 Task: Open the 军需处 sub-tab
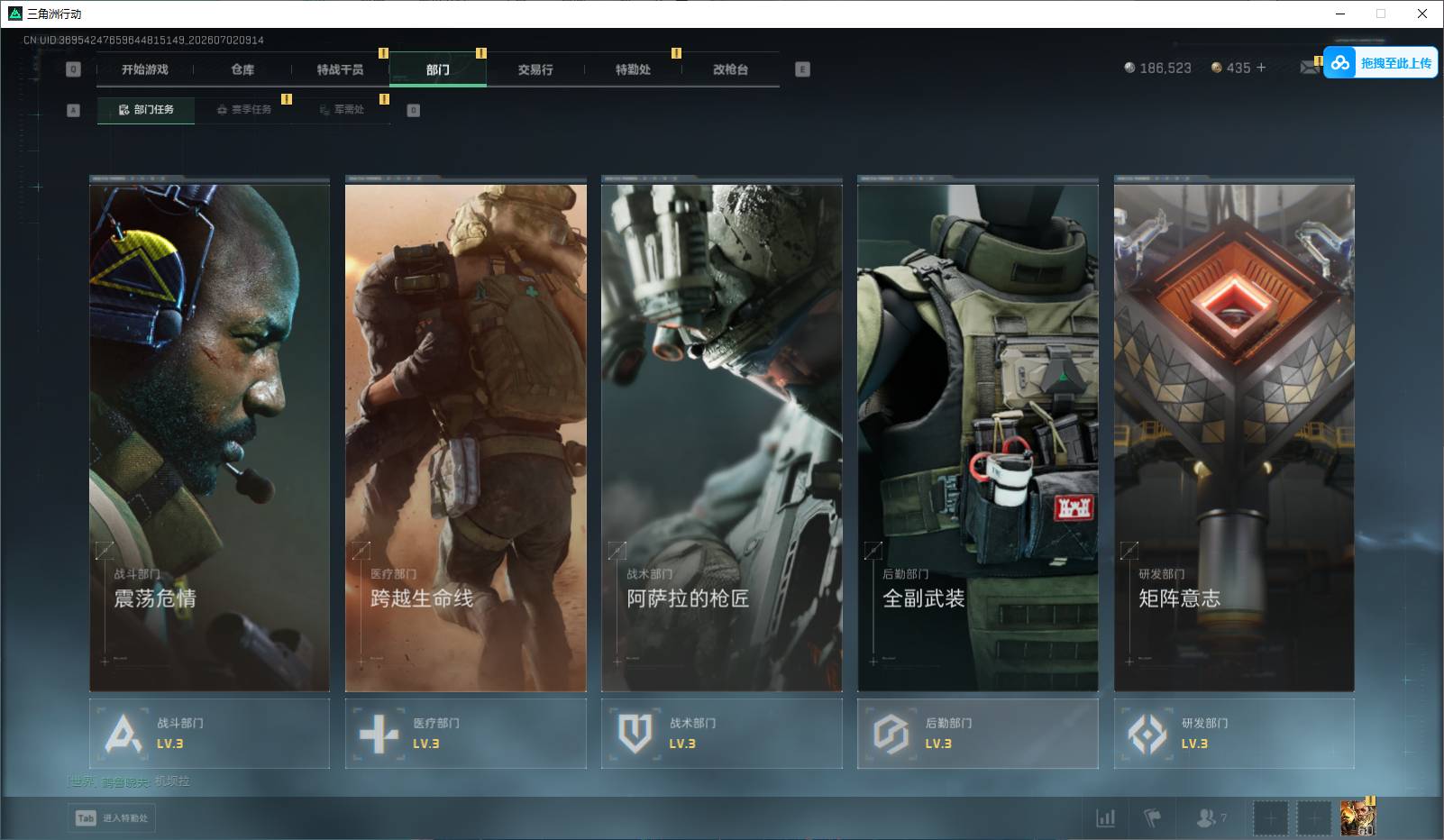[342, 110]
